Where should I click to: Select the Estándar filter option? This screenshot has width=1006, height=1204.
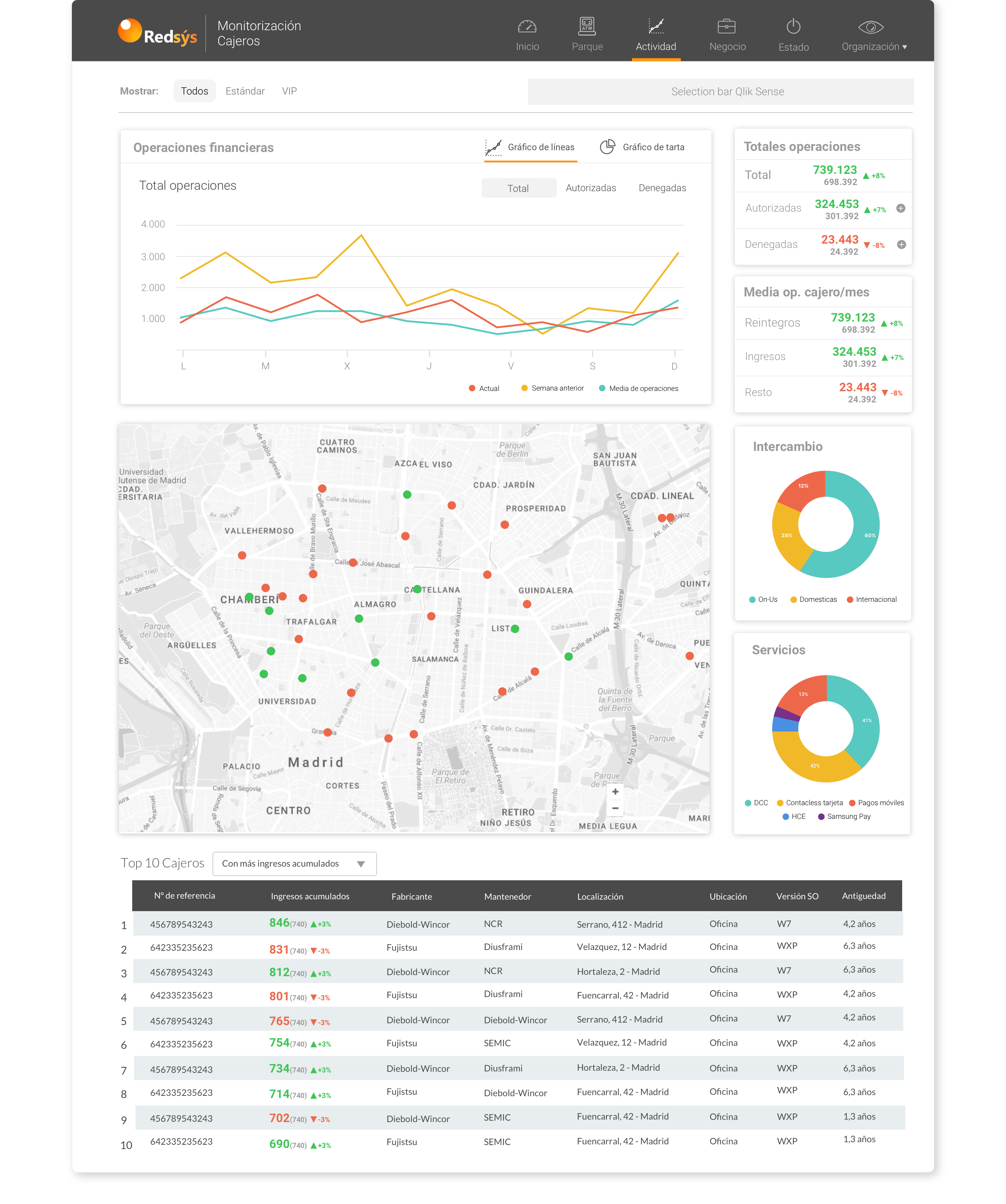tap(245, 91)
